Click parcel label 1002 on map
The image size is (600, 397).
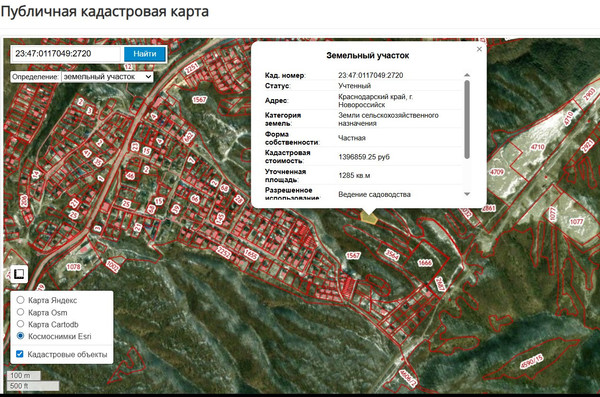tap(112, 265)
